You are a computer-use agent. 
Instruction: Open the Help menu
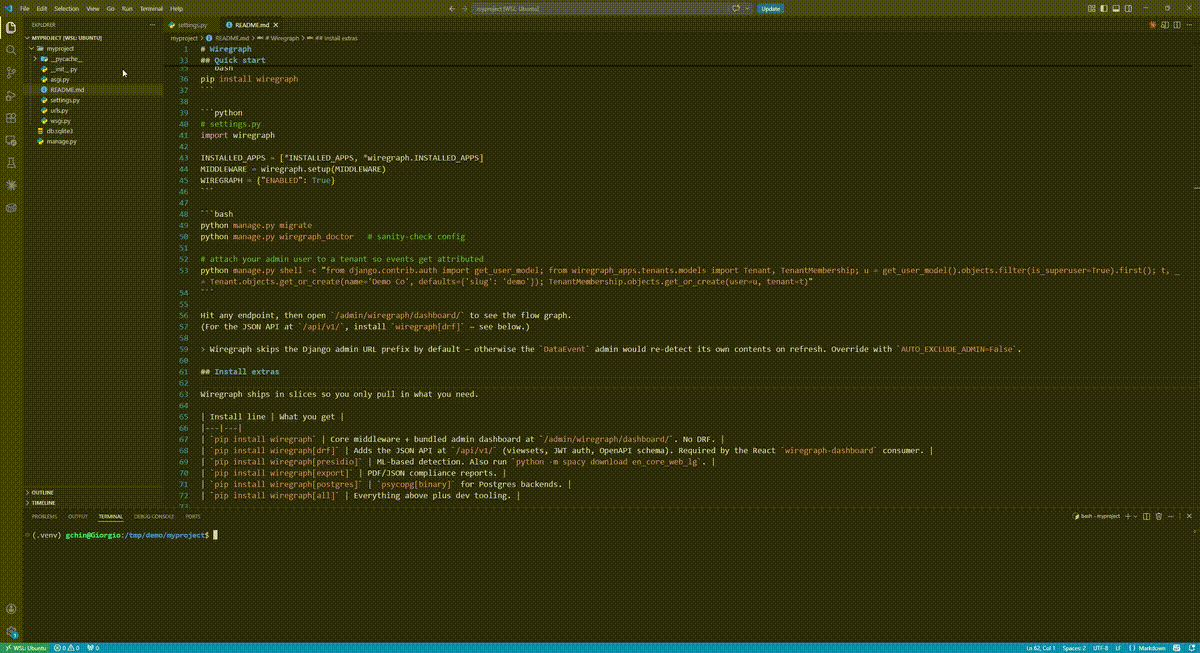click(176, 8)
